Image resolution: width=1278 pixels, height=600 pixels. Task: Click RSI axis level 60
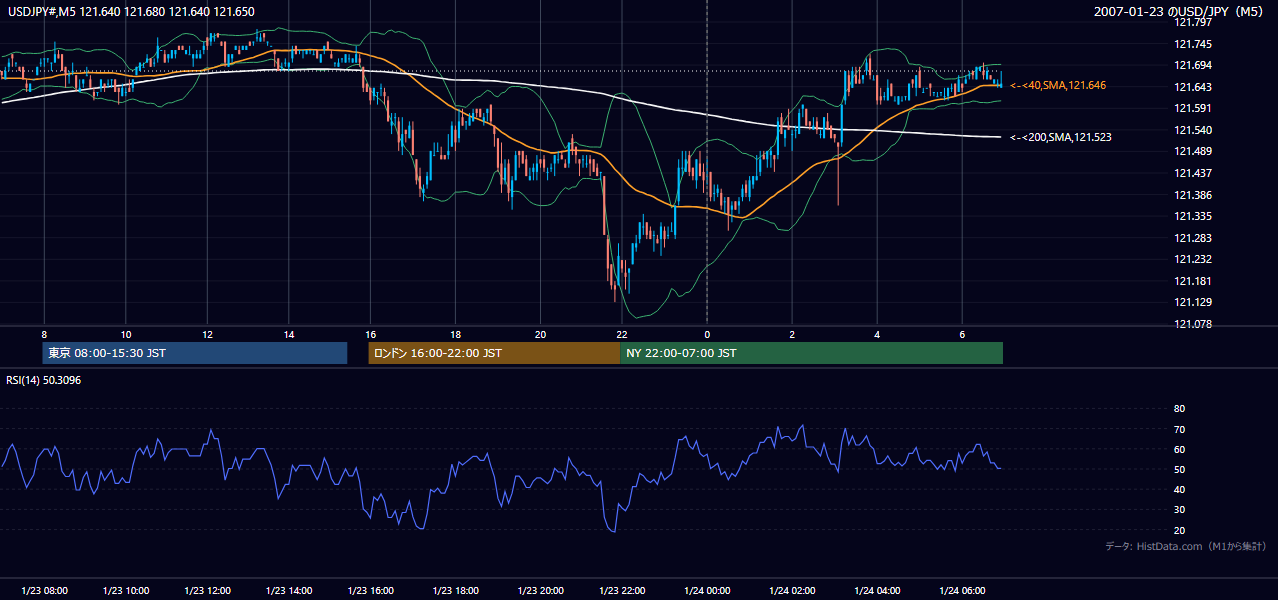1179,449
